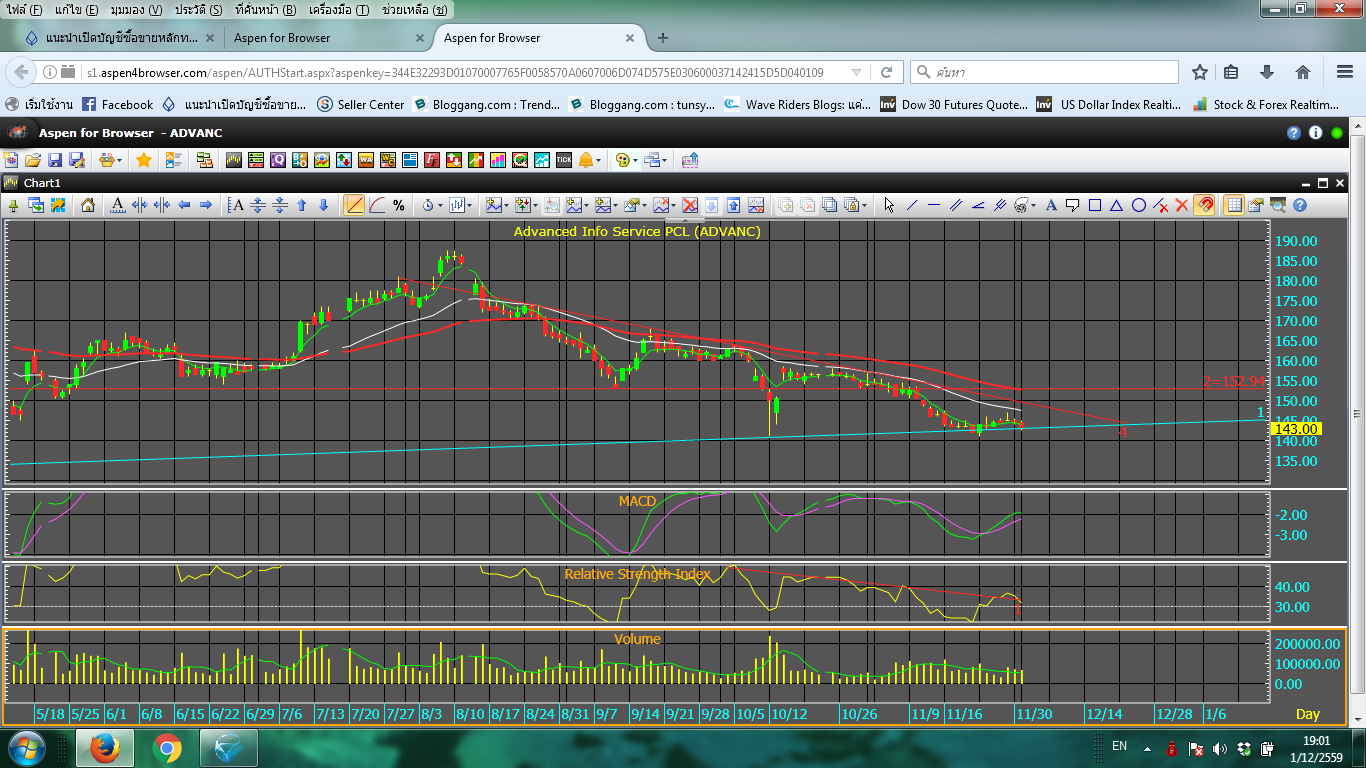1366x768 pixels.
Task: Open the alert bell dropdown
Action: pos(598,160)
